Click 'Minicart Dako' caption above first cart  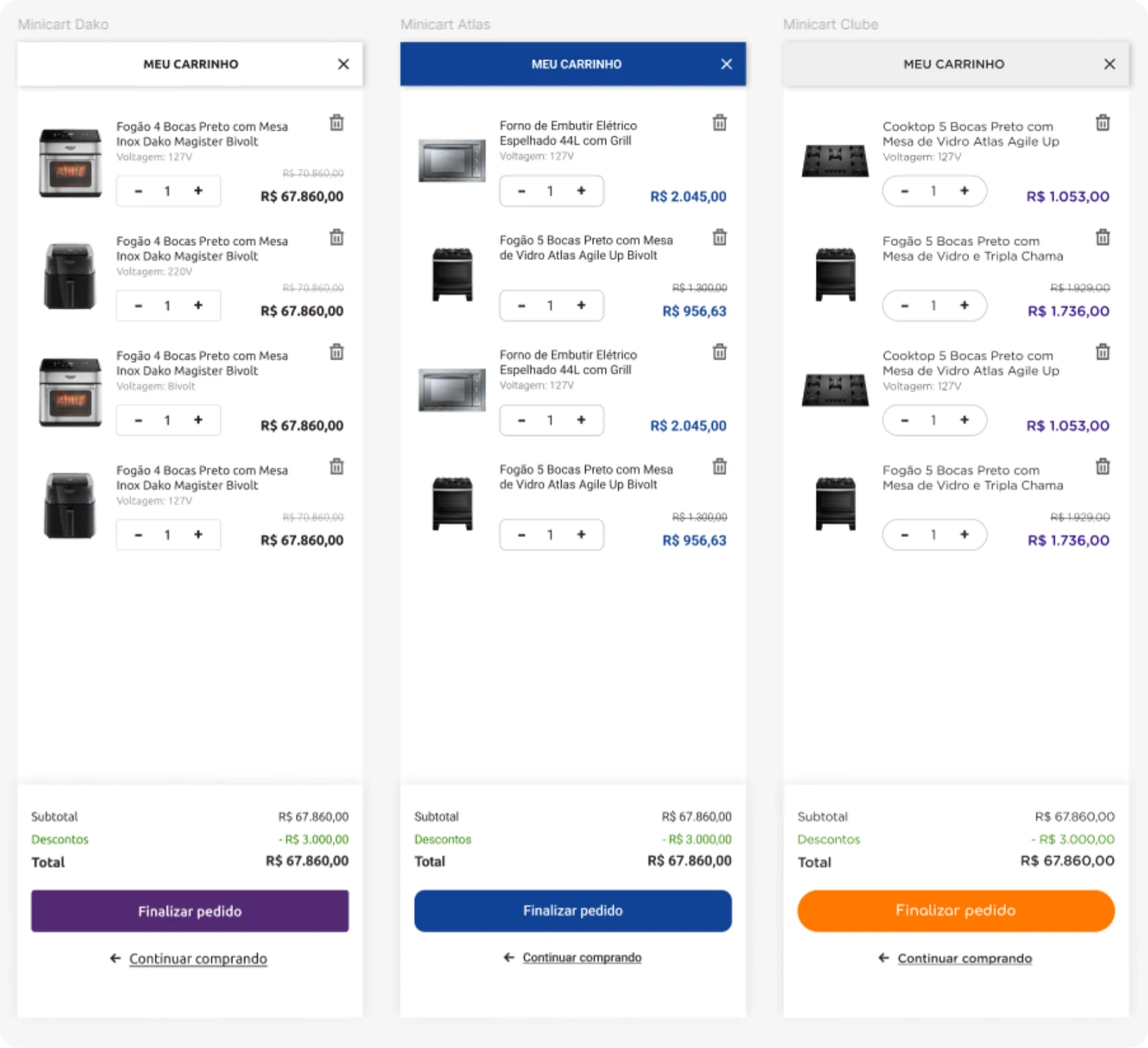[x=64, y=25]
